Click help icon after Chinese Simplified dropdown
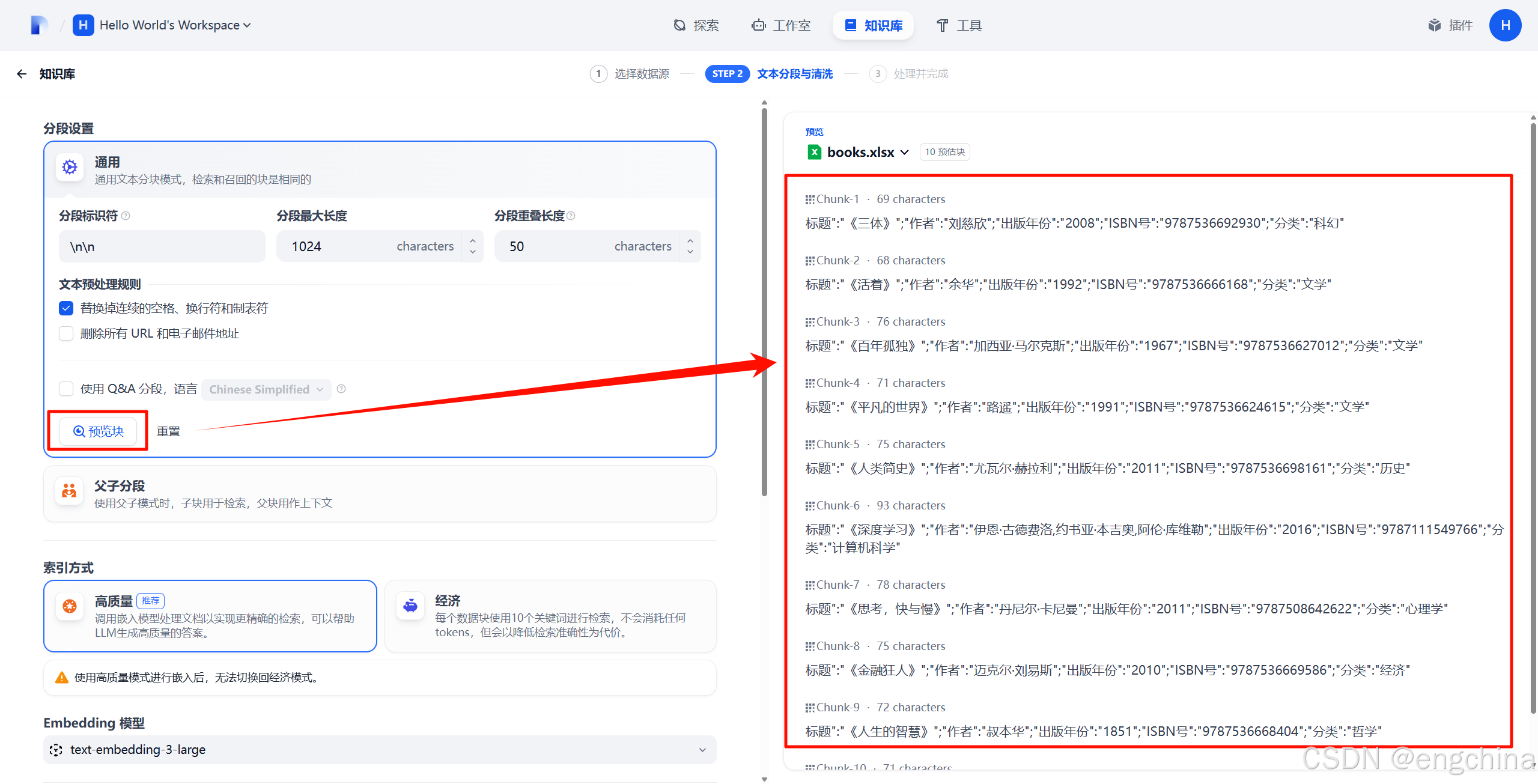 point(341,389)
